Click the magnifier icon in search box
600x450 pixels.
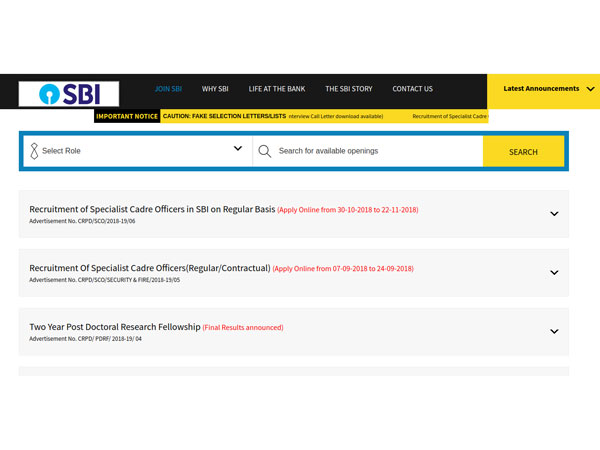tap(264, 151)
